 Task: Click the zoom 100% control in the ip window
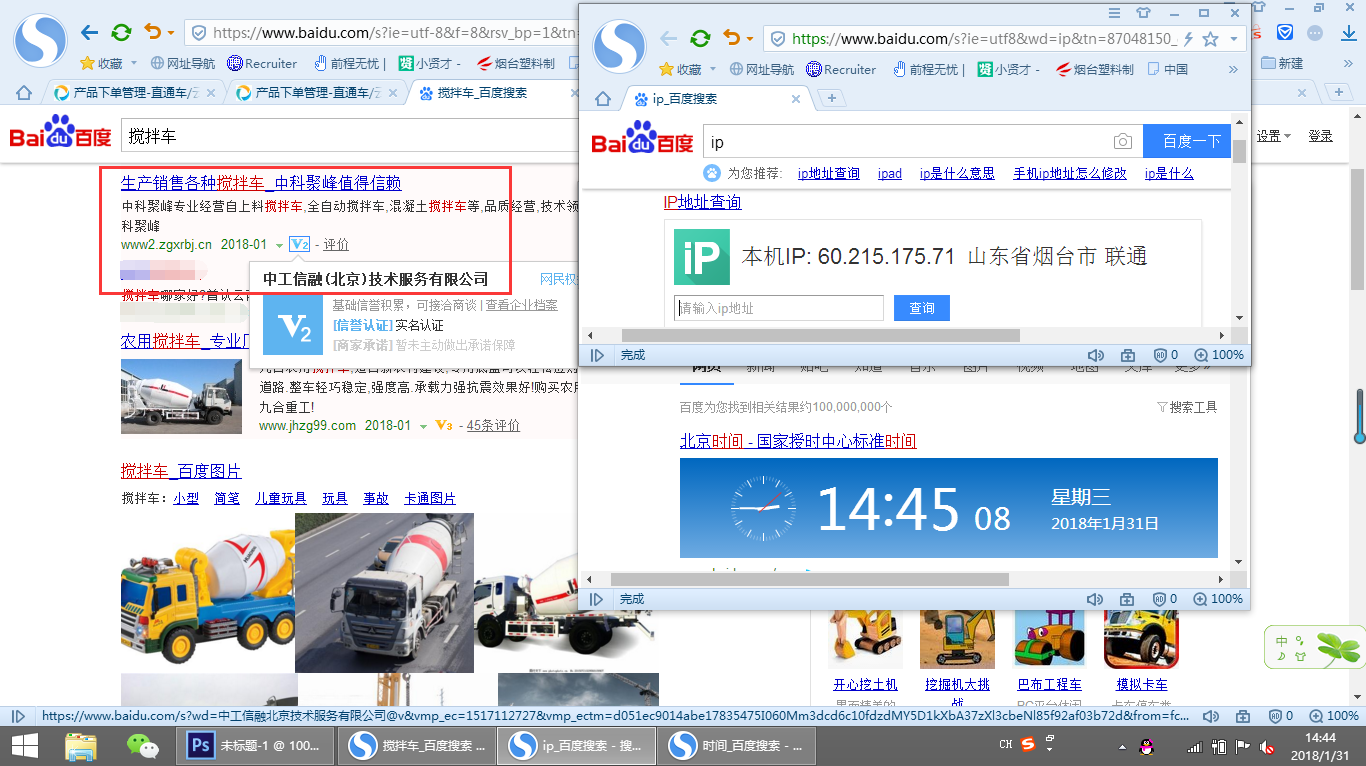pos(1219,355)
